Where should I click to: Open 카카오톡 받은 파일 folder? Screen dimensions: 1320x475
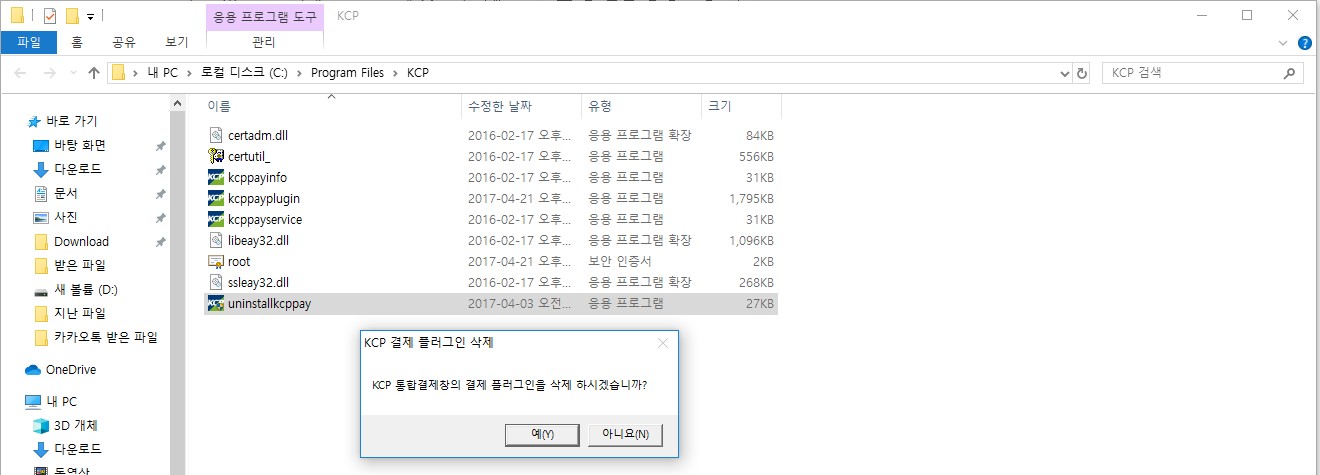click(x=105, y=337)
